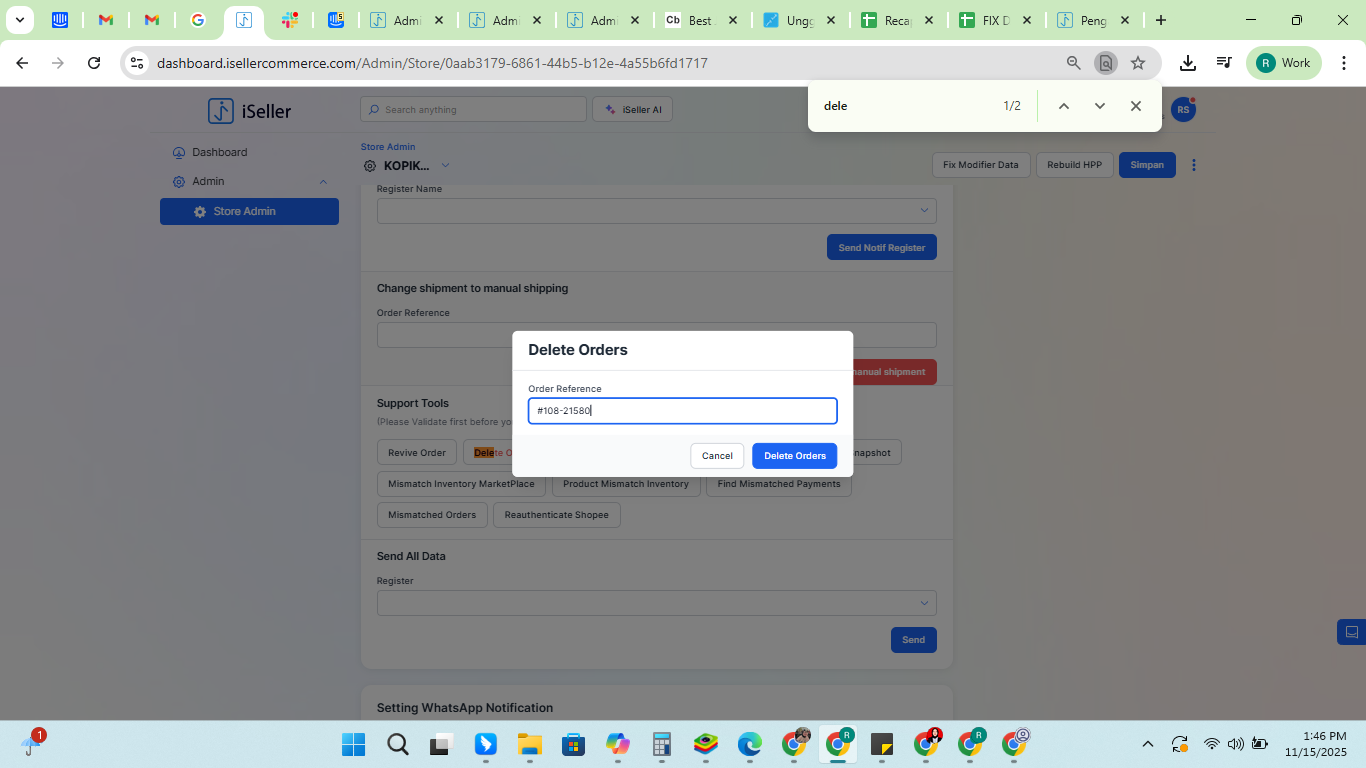Show hidden system tray icons

(x=1148, y=744)
